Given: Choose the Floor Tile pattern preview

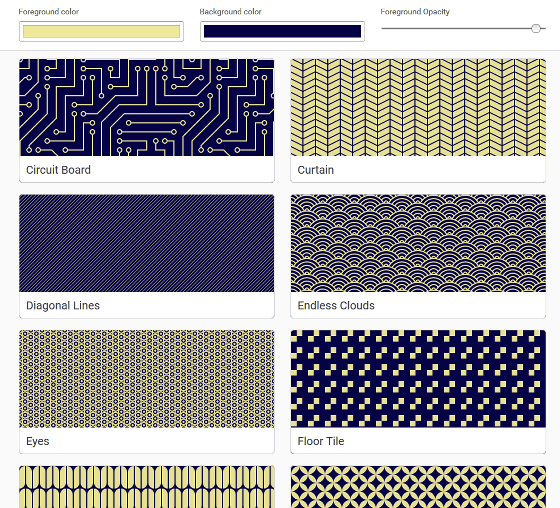Looking at the screenshot, I should 418,379.
